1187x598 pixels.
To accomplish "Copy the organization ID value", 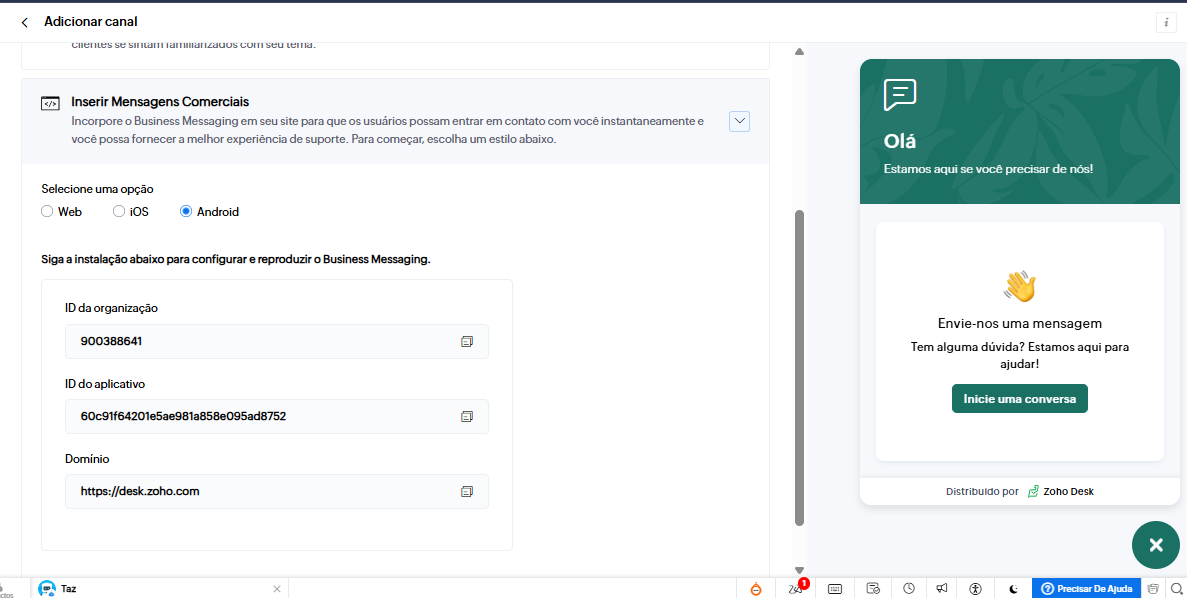I will click(466, 342).
